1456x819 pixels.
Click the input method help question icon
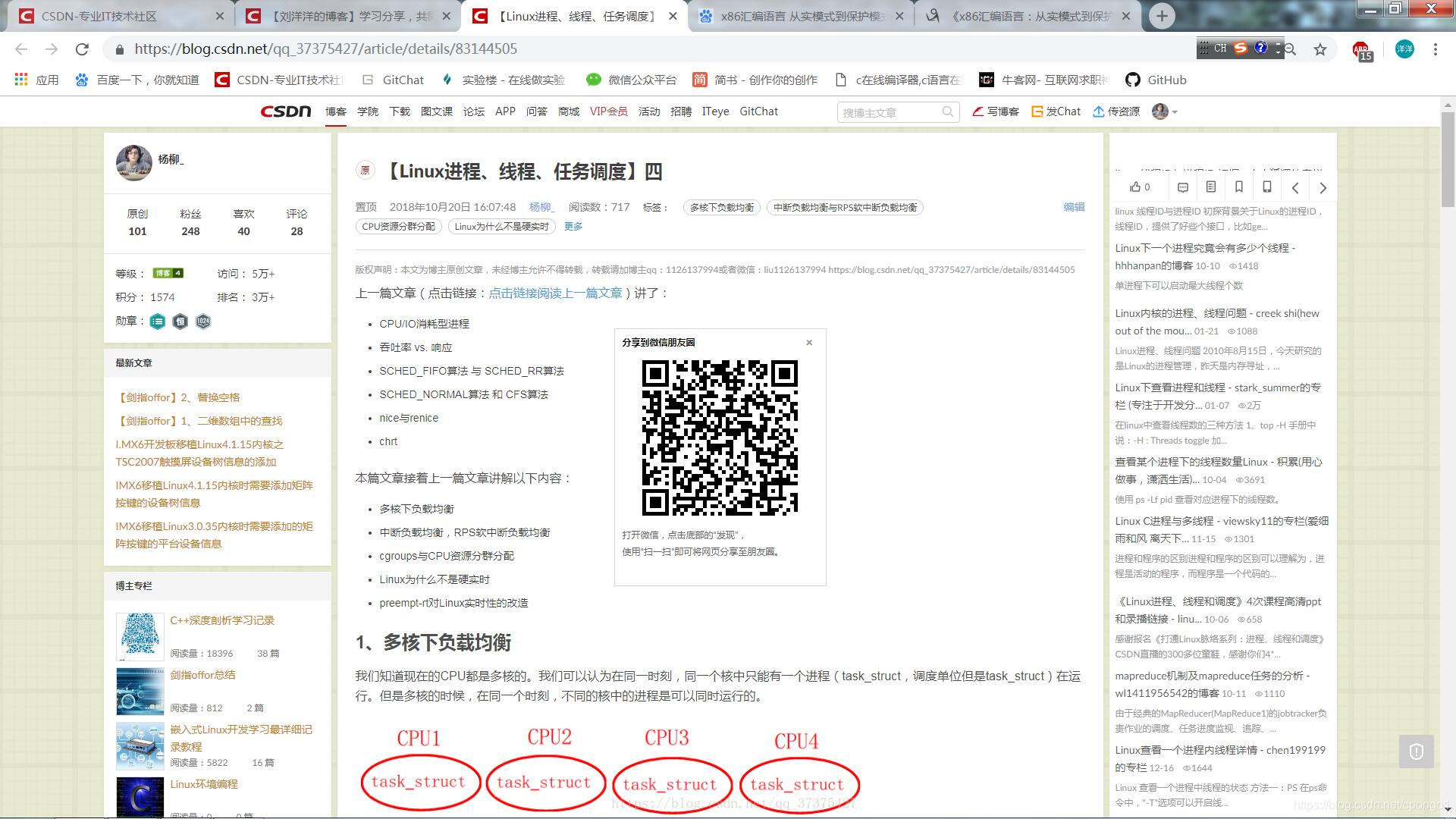coord(1260,48)
